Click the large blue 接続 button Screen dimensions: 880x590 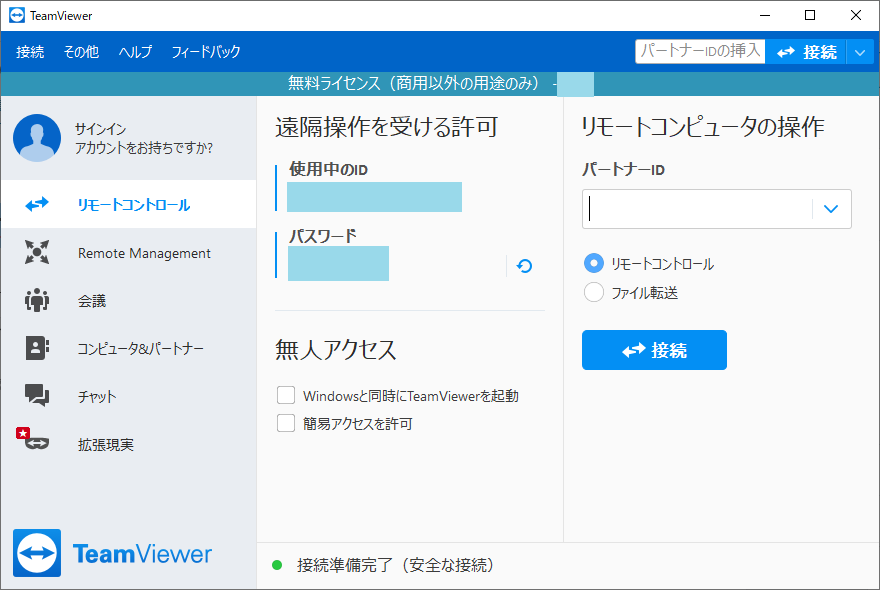point(654,350)
